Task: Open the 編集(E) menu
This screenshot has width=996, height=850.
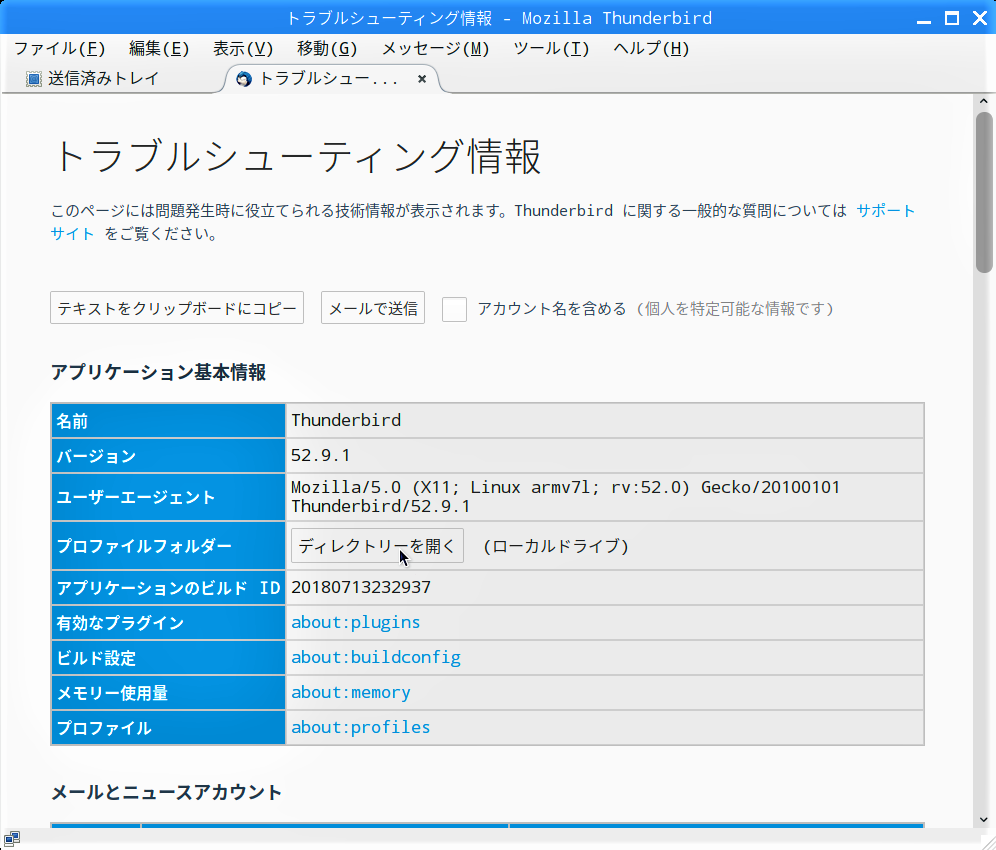Action: pyautogui.click(x=159, y=49)
